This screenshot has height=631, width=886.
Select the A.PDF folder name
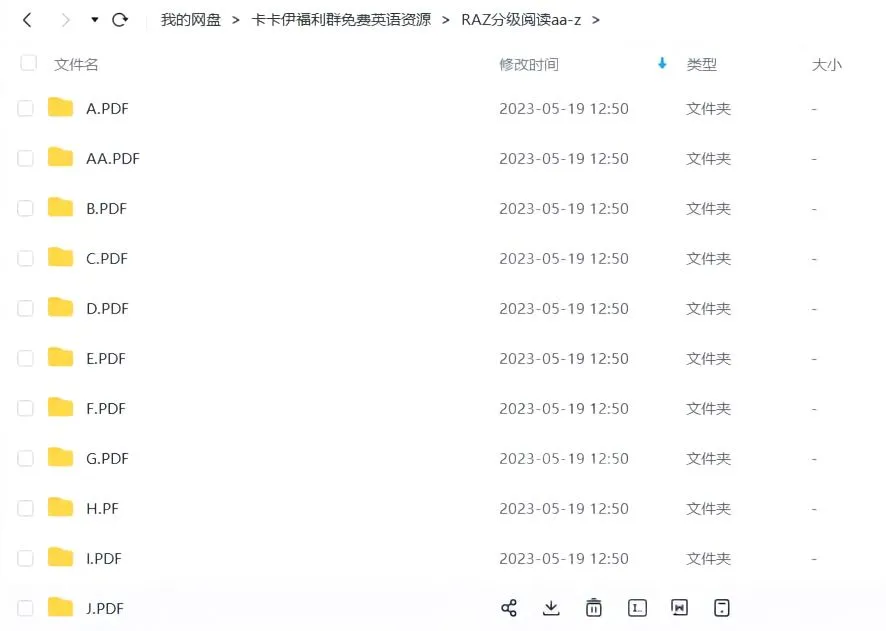(x=107, y=108)
